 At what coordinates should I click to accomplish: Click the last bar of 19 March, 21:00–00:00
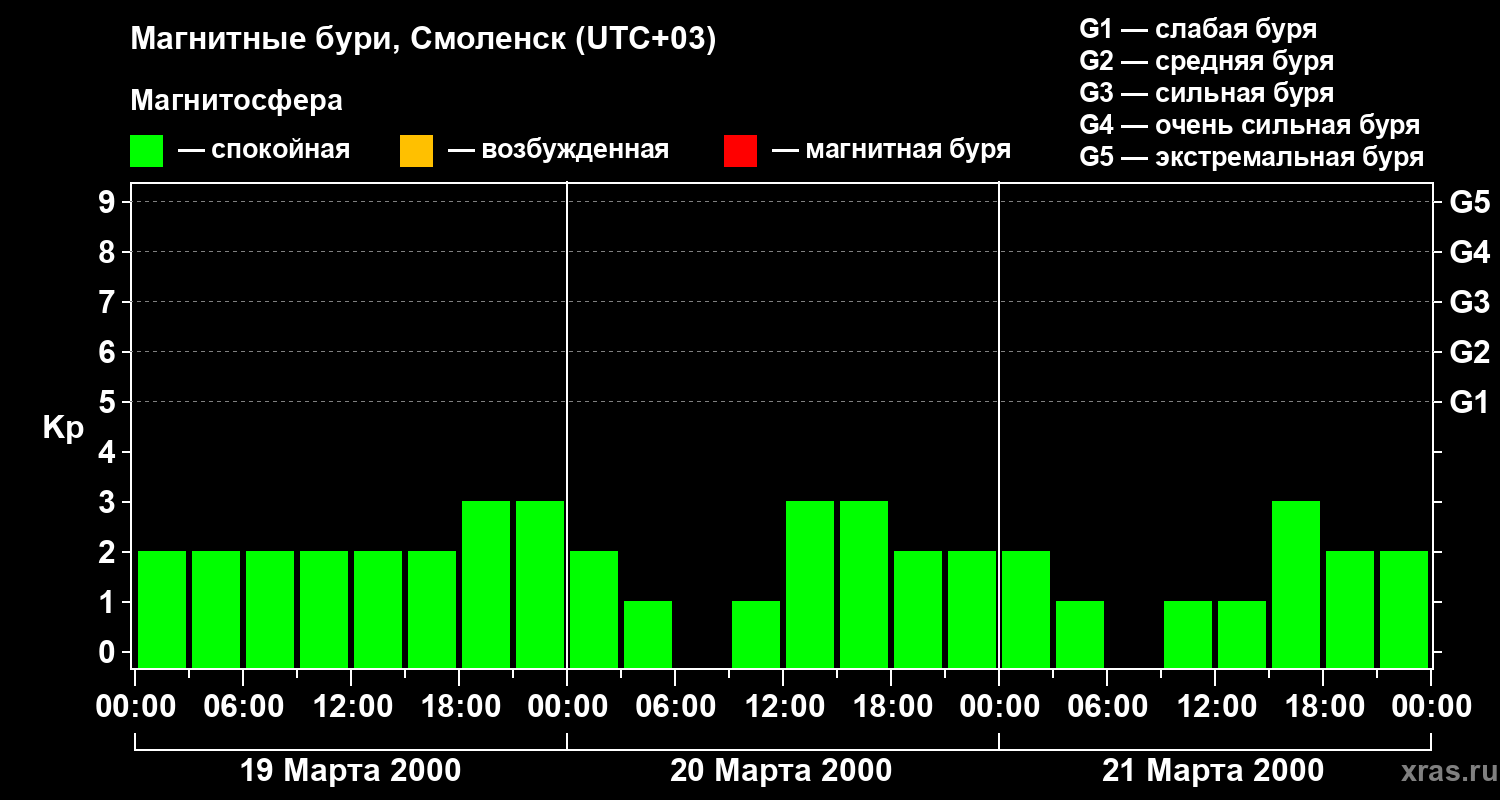click(540, 584)
